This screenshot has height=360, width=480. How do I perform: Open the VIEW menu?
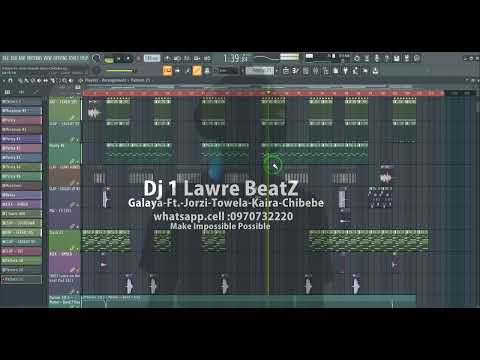48,58
